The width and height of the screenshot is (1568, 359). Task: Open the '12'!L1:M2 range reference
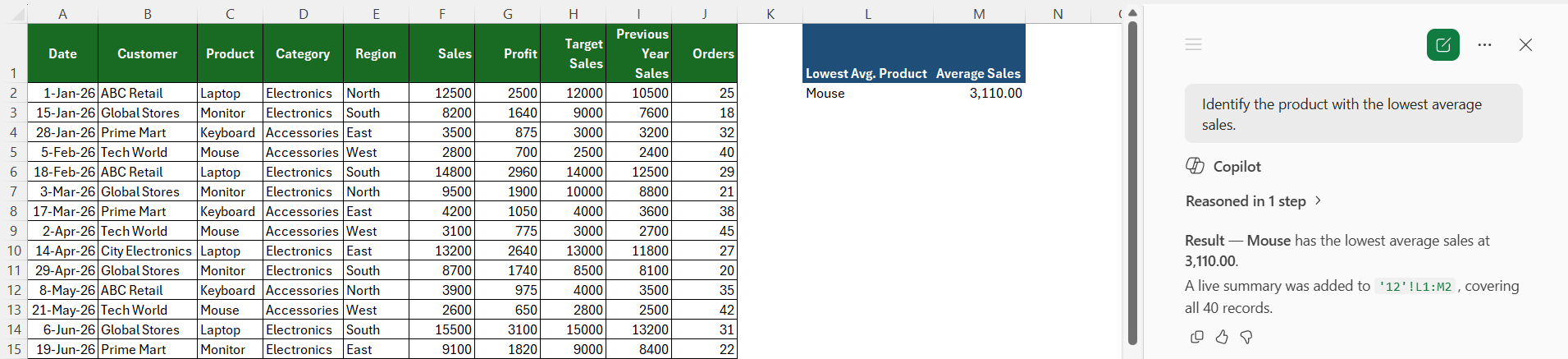(x=1415, y=287)
